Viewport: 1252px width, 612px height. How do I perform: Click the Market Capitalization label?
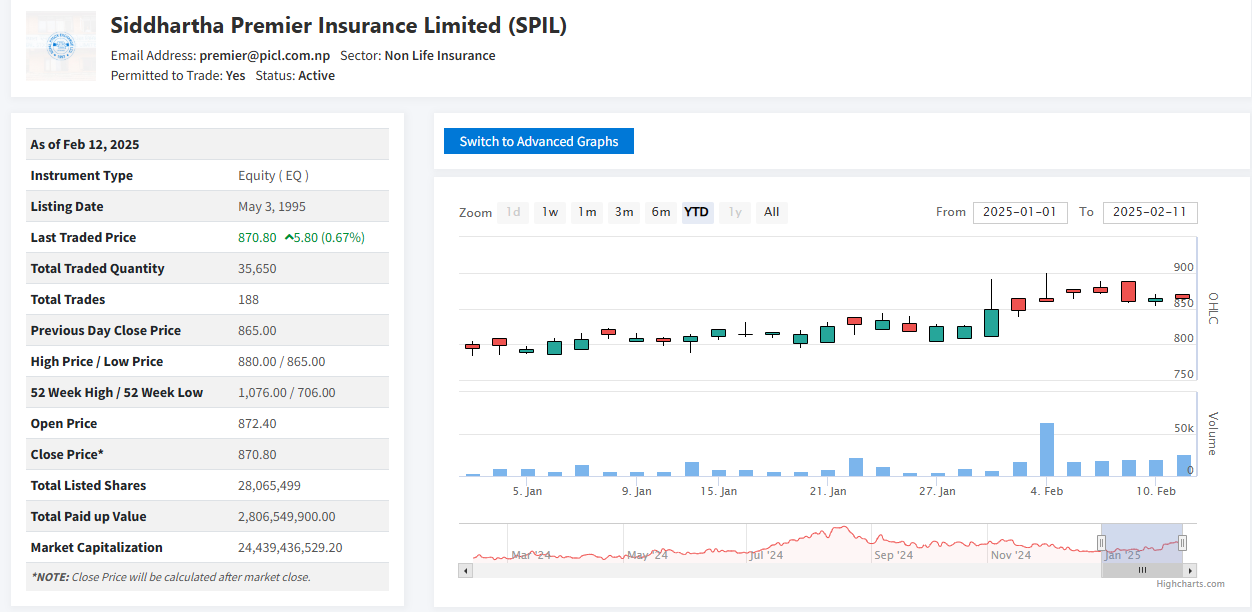pos(97,548)
